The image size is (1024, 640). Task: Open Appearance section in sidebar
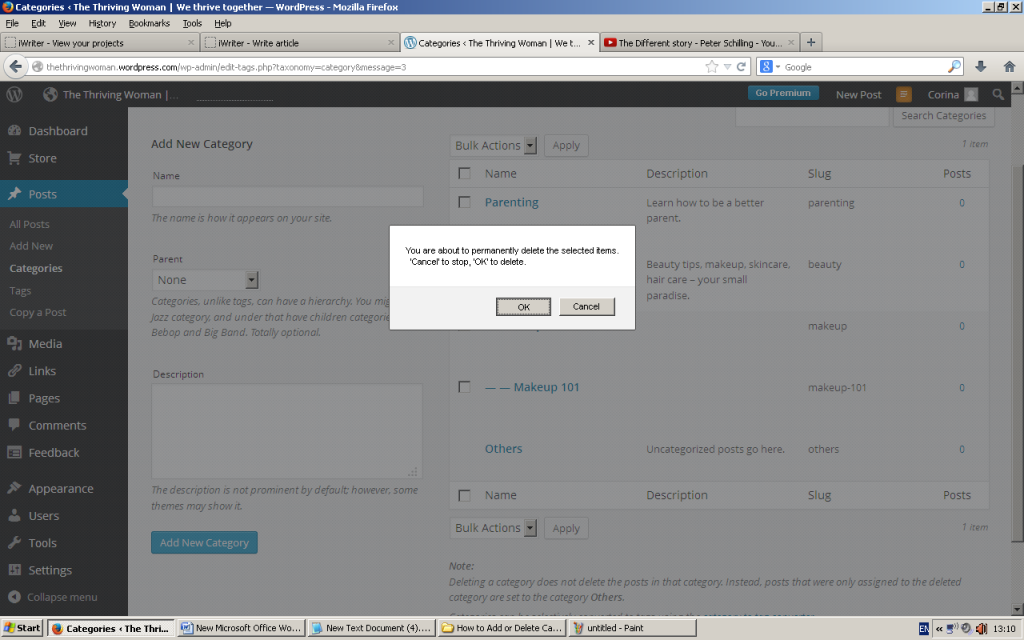click(60, 488)
